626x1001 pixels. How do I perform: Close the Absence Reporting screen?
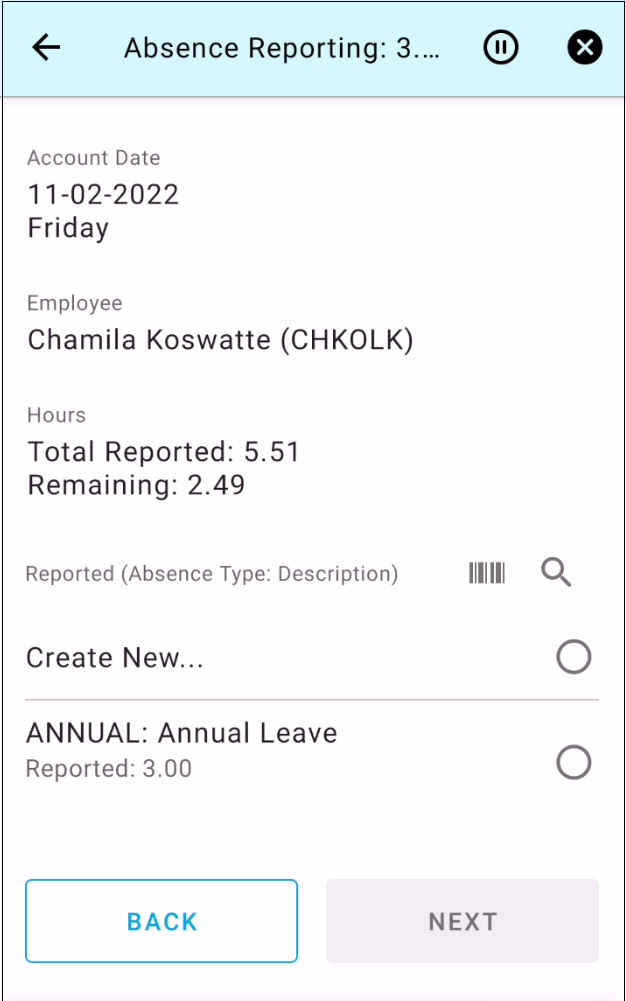click(x=585, y=48)
